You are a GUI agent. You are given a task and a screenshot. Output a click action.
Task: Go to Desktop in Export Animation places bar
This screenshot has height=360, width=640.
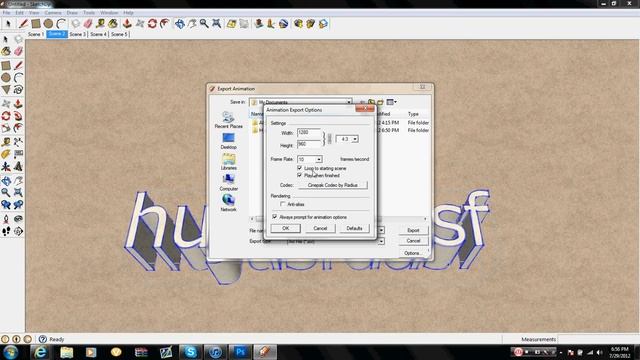click(x=229, y=141)
